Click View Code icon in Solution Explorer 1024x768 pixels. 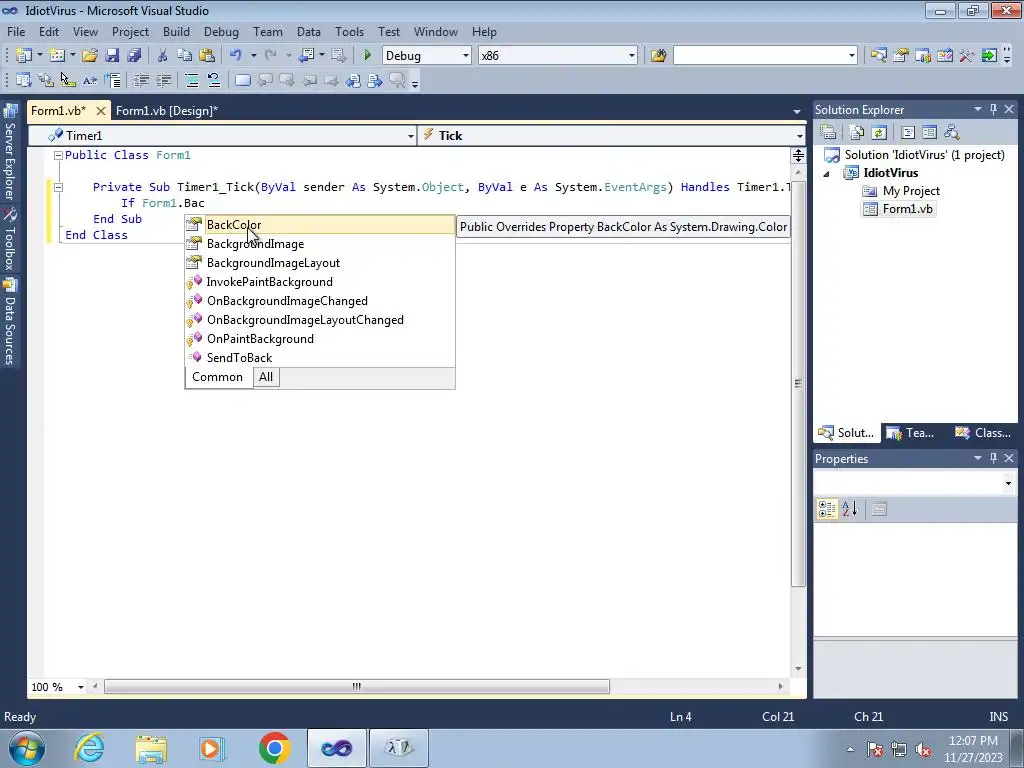tap(908, 133)
